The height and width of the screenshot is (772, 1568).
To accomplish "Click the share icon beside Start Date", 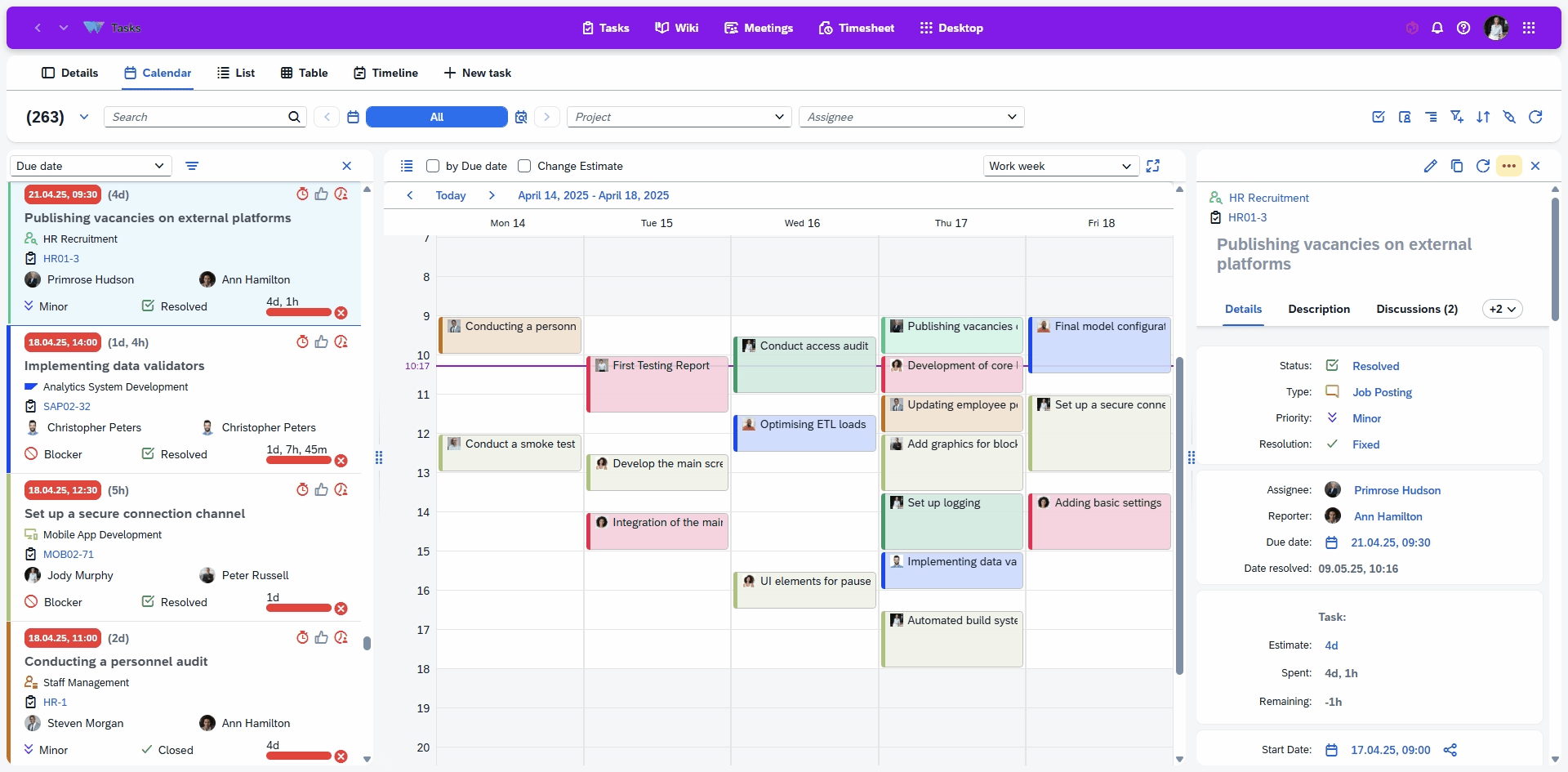I will (x=1450, y=750).
